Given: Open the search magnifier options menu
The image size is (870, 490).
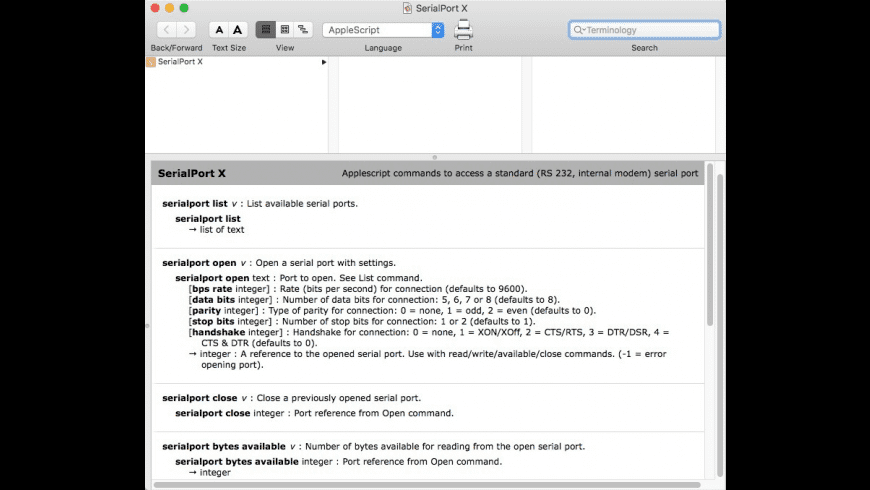Looking at the screenshot, I should [579, 30].
